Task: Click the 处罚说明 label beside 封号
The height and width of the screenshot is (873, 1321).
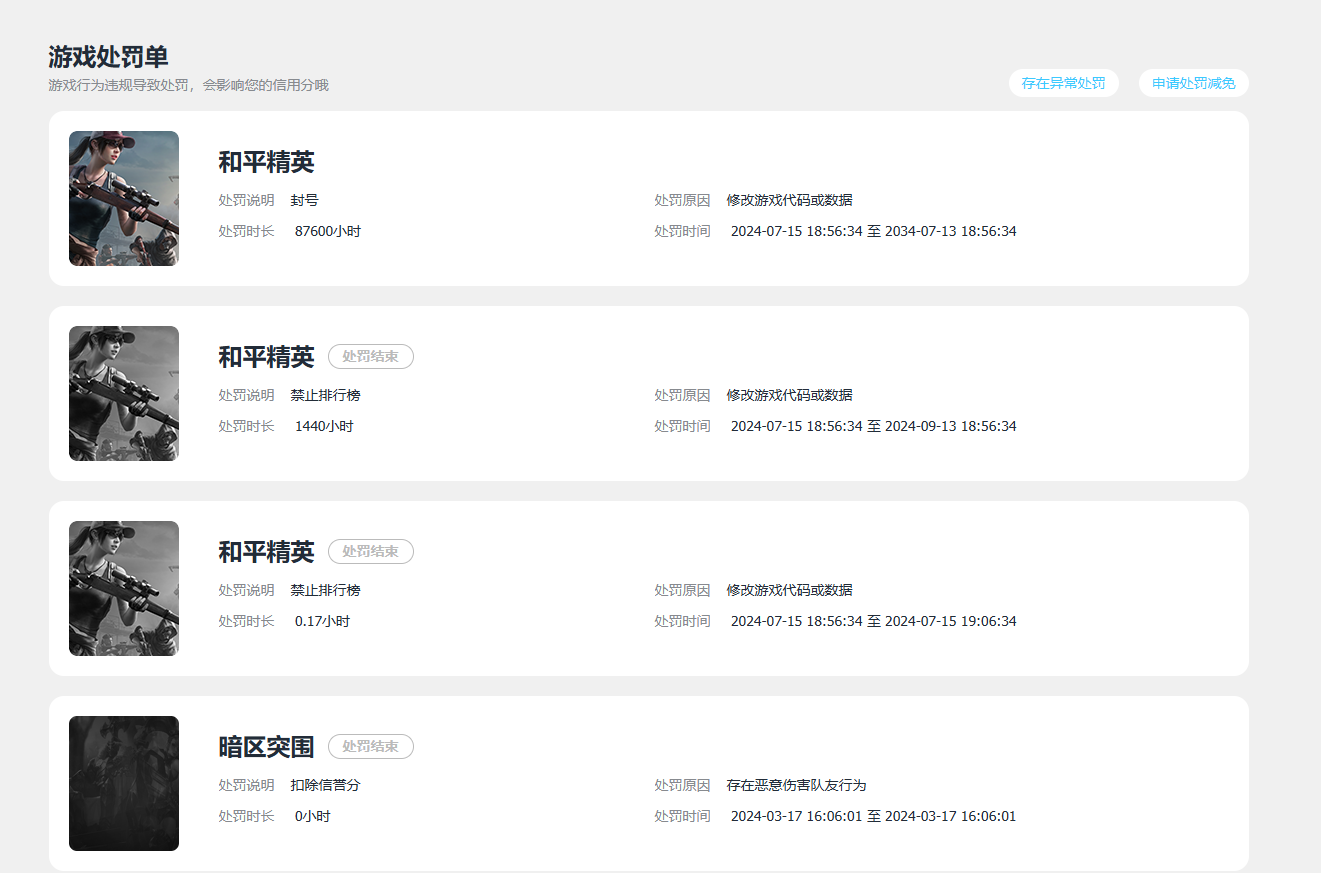Action: click(x=246, y=200)
